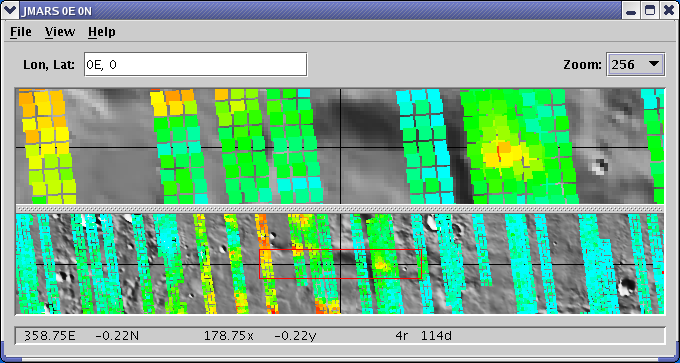Click the Zoom dropdown arrow
Image resolution: width=680 pixels, height=363 pixels.
click(x=654, y=64)
